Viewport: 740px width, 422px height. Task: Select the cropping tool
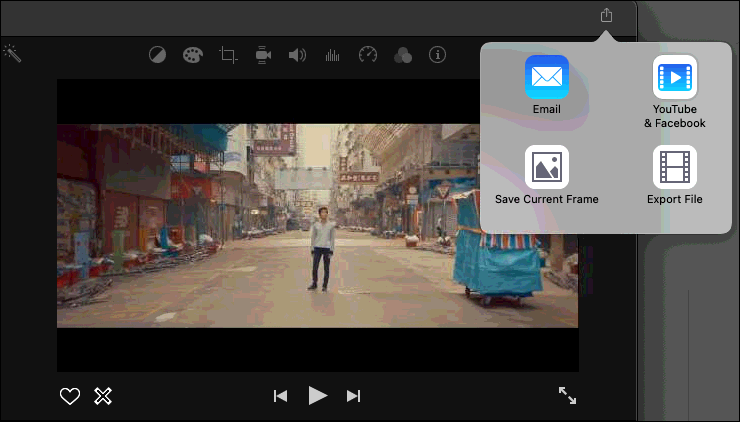(228, 55)
